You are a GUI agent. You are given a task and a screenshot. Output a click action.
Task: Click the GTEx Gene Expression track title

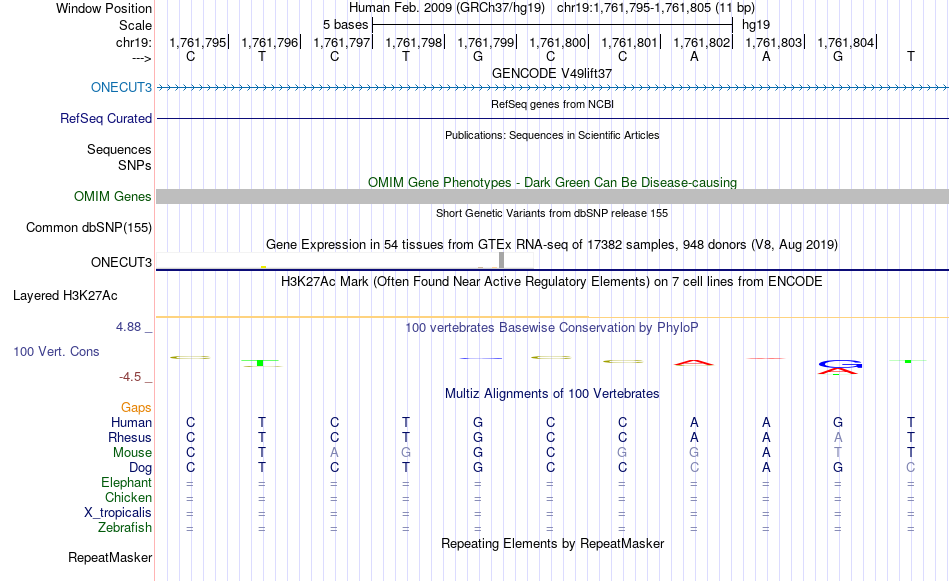[x=552, y=245]
